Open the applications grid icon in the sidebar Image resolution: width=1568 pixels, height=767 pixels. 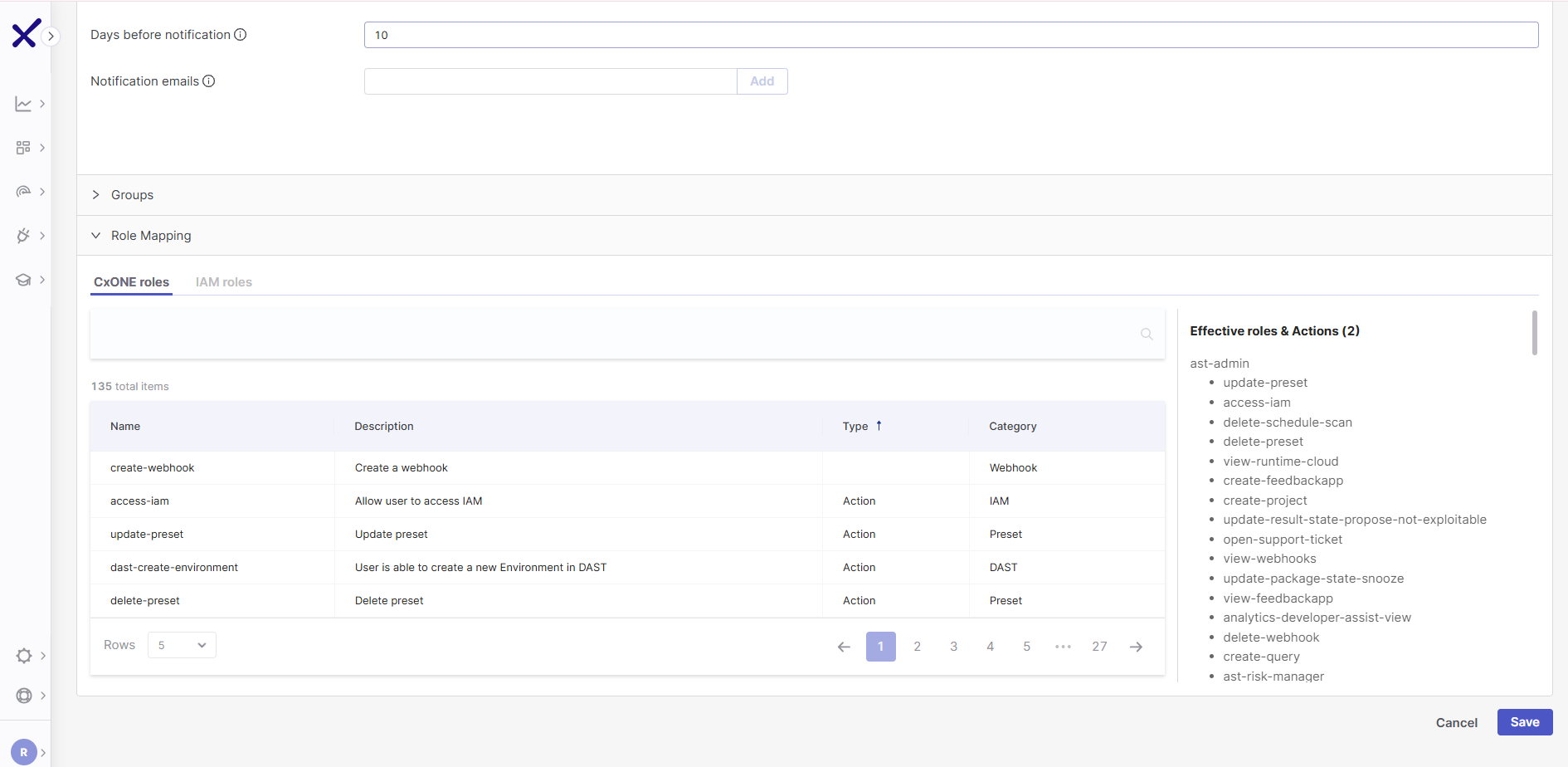pyautogui.click(x=24, y=147)
